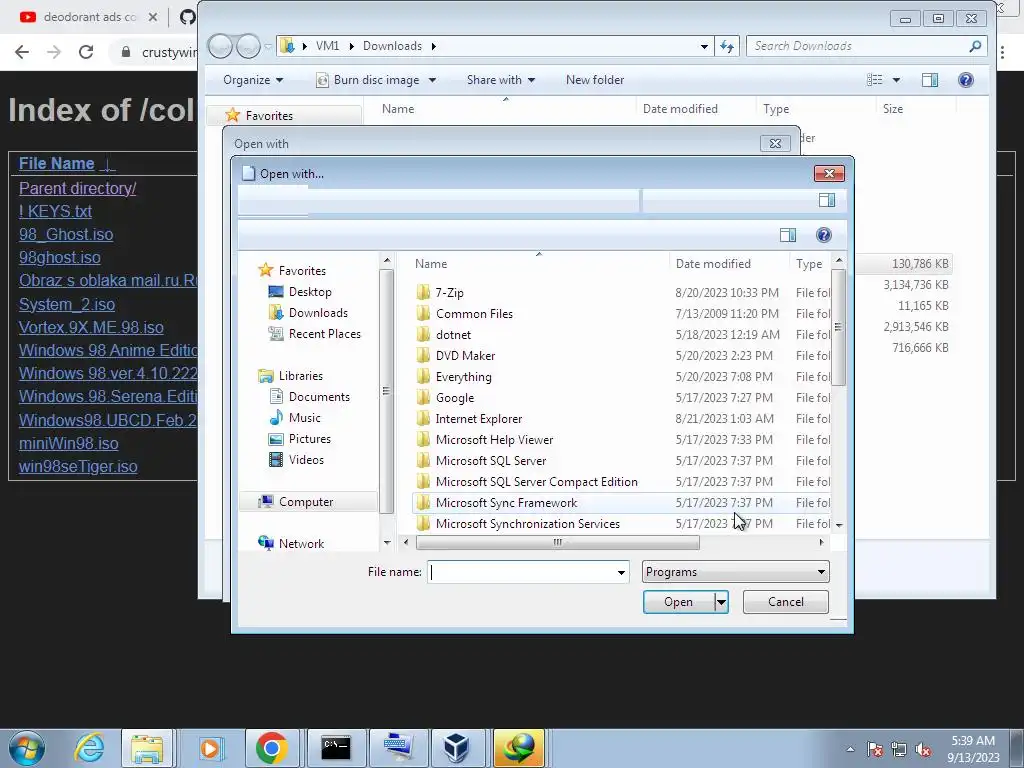Sort dialog list by Type column
The width and height of the screenshot is (1024, 768).
tap(809, 264)
